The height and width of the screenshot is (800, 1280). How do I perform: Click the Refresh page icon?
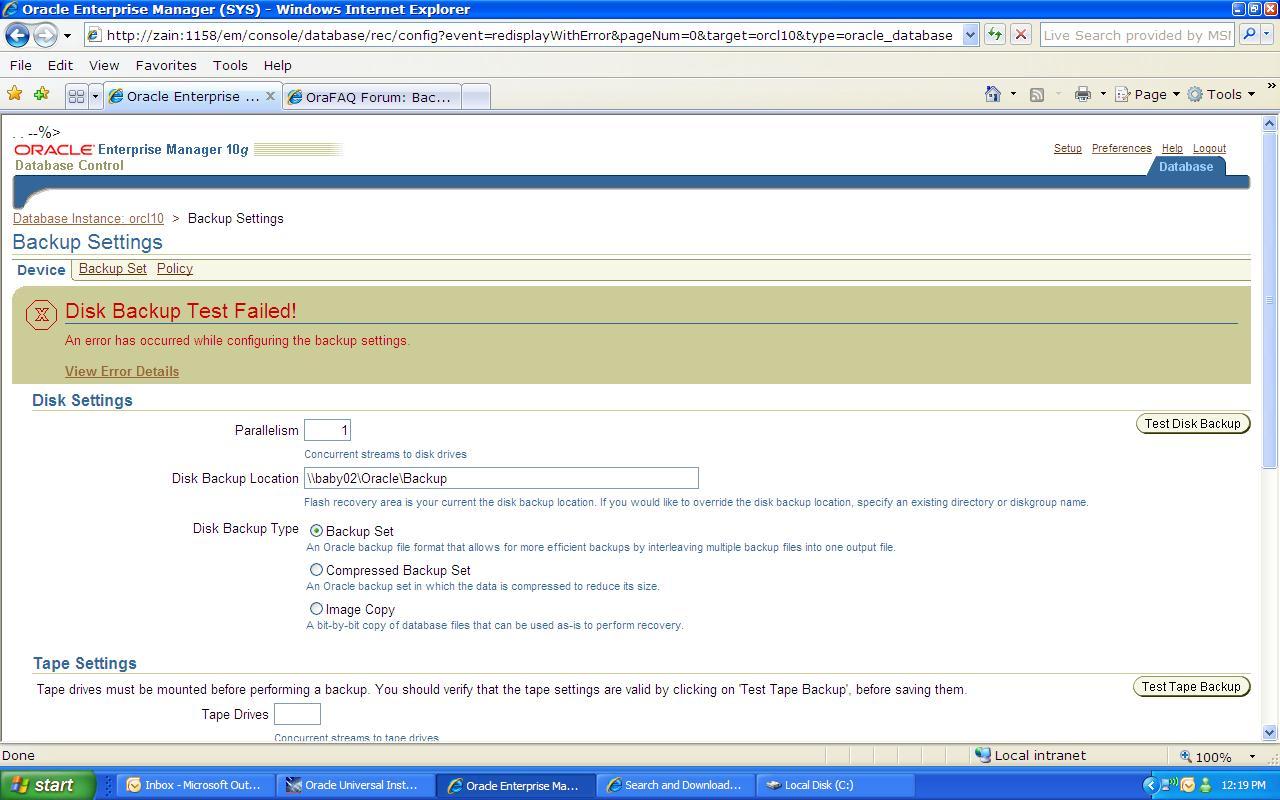[x=994, y=34]
